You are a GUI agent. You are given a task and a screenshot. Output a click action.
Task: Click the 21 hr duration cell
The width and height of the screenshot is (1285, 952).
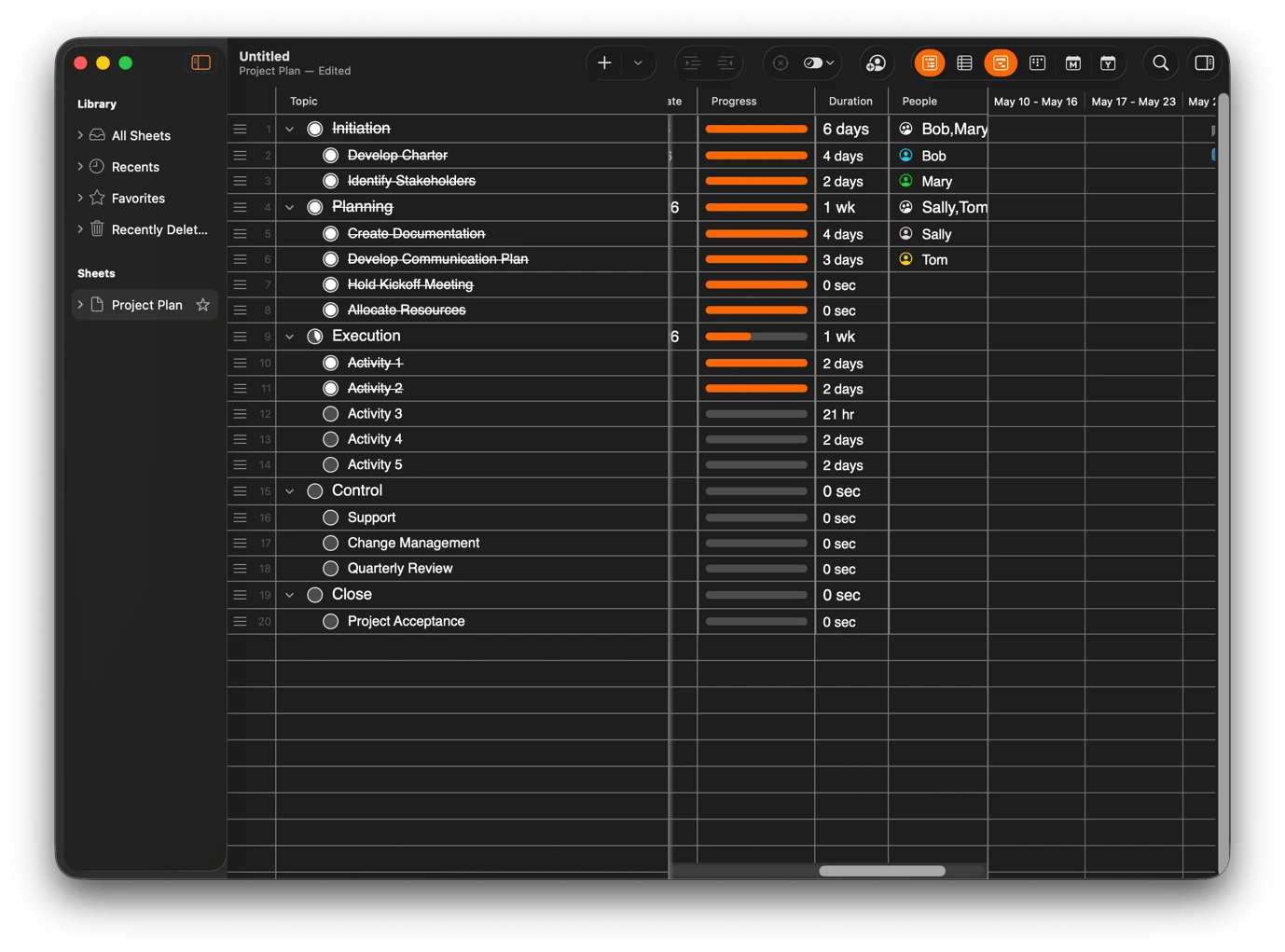[851, 414]
